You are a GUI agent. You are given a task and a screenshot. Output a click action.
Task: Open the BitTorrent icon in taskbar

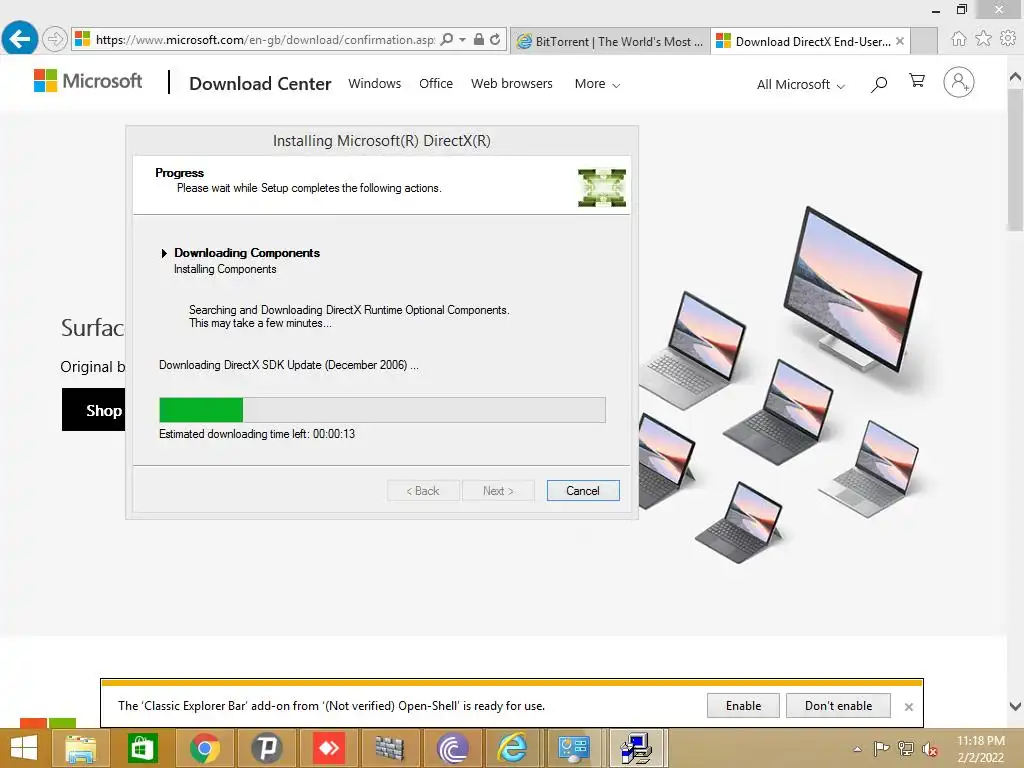click(452, 748)
